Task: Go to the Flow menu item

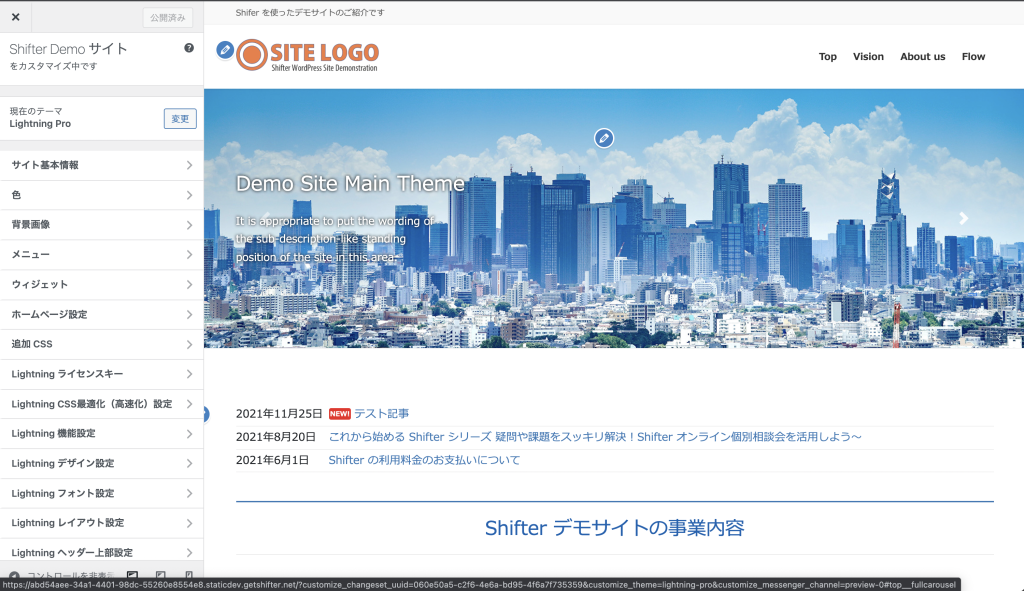Action: pyautogui.click(x=973, y=57)
